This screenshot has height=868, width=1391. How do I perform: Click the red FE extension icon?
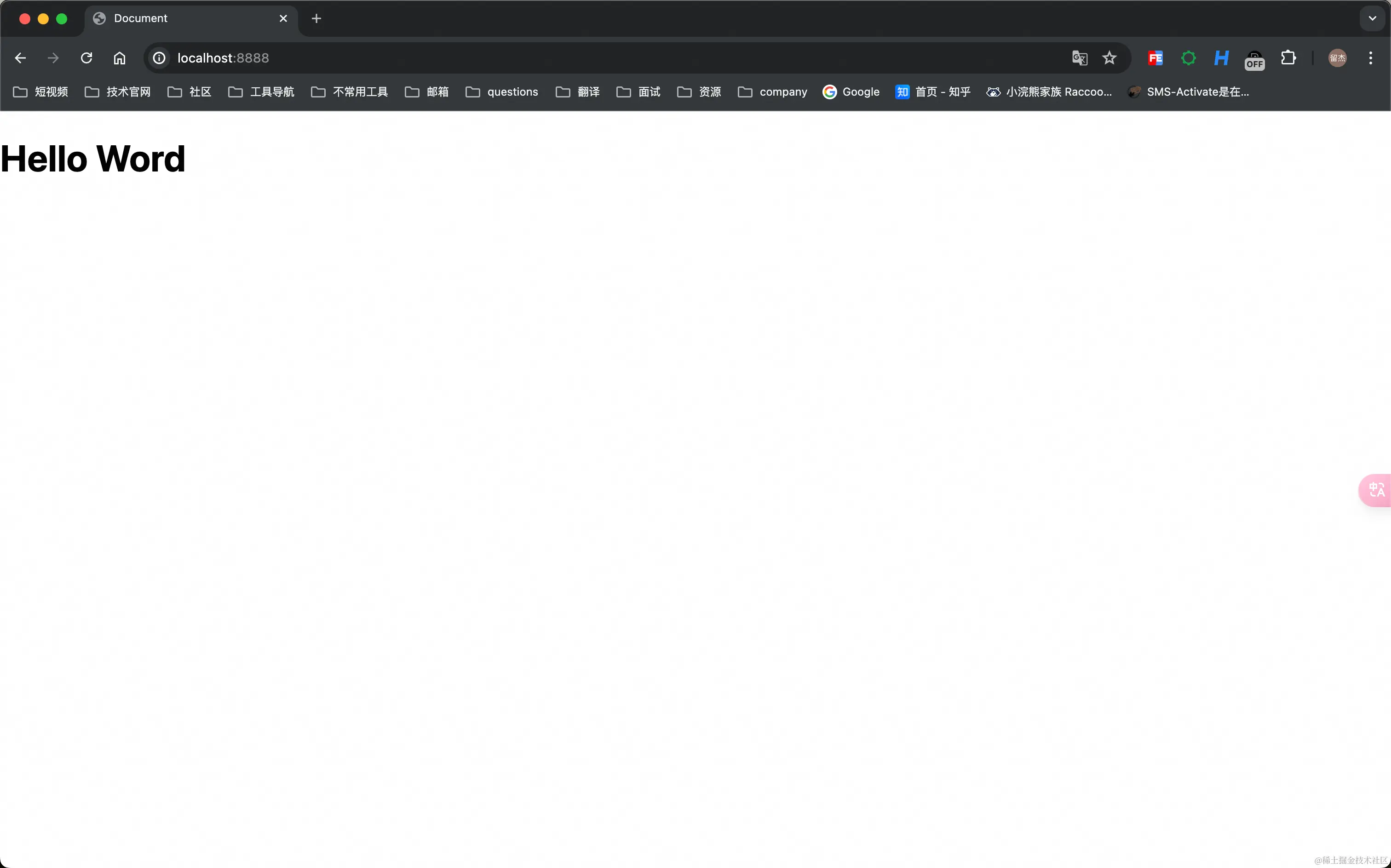1155,58
